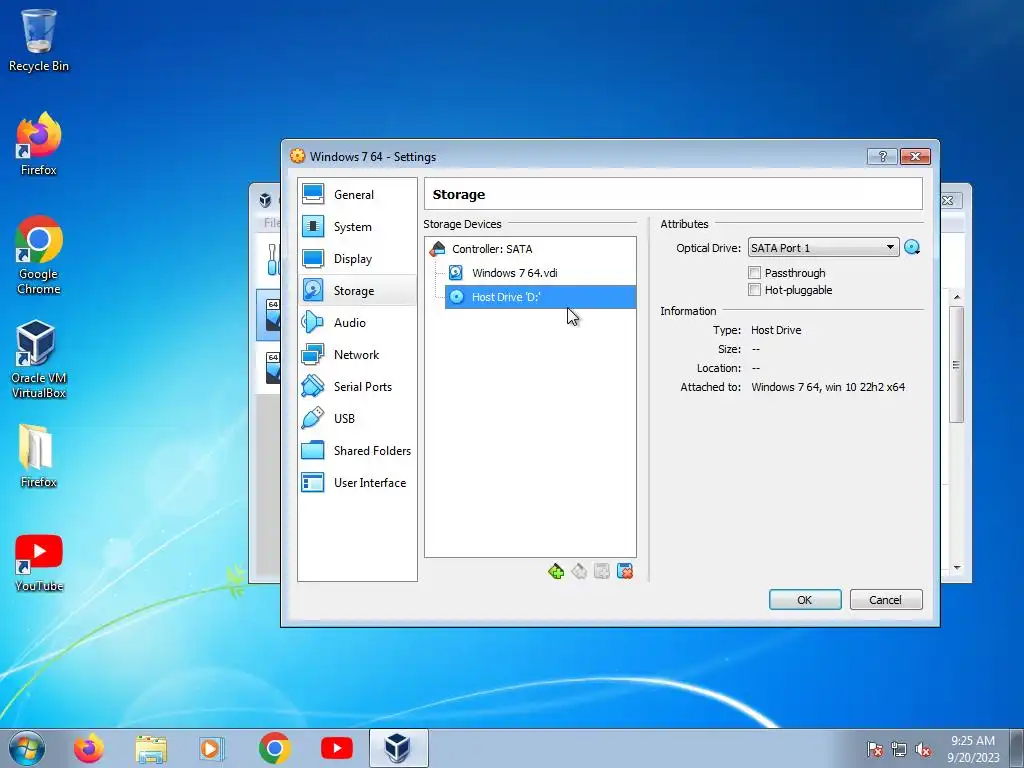Viewport: 1024px width, 768px height.
Task: Click the Action Center flag tray icon
Action: click(x=875, y=749)
